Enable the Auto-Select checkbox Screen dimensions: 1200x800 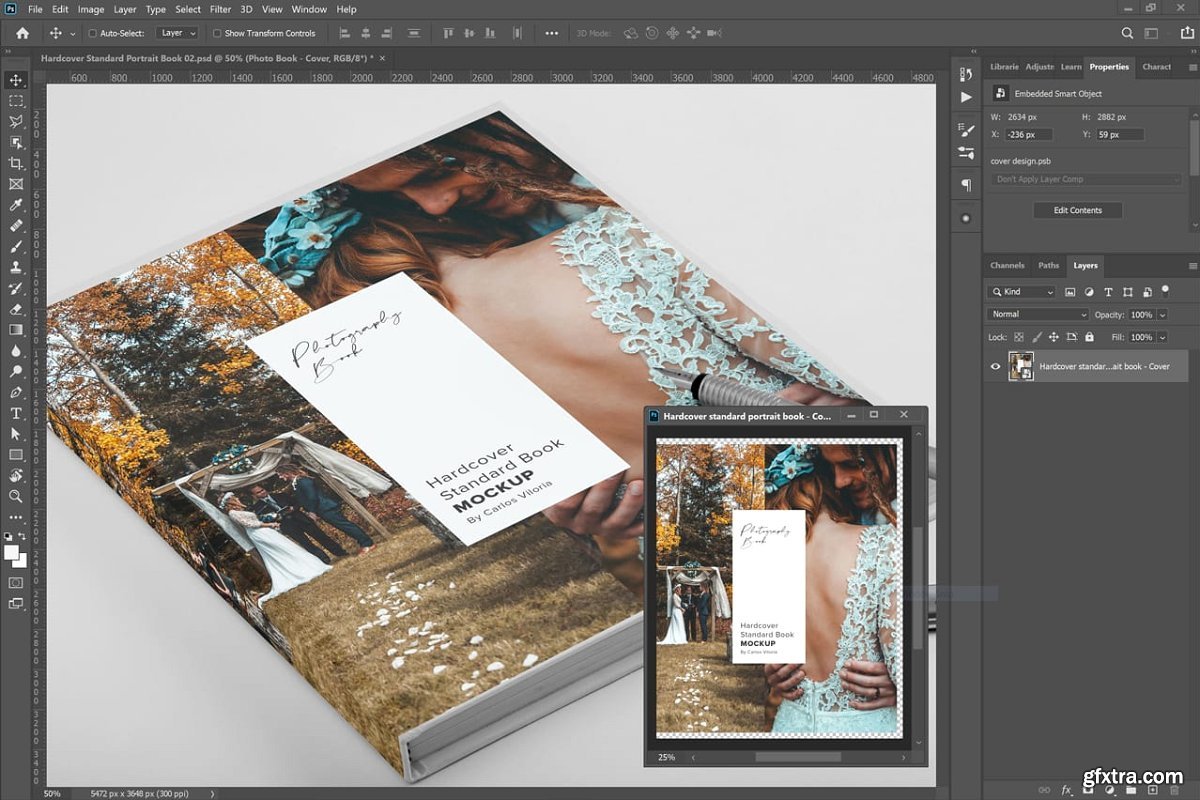pos(93,33)
